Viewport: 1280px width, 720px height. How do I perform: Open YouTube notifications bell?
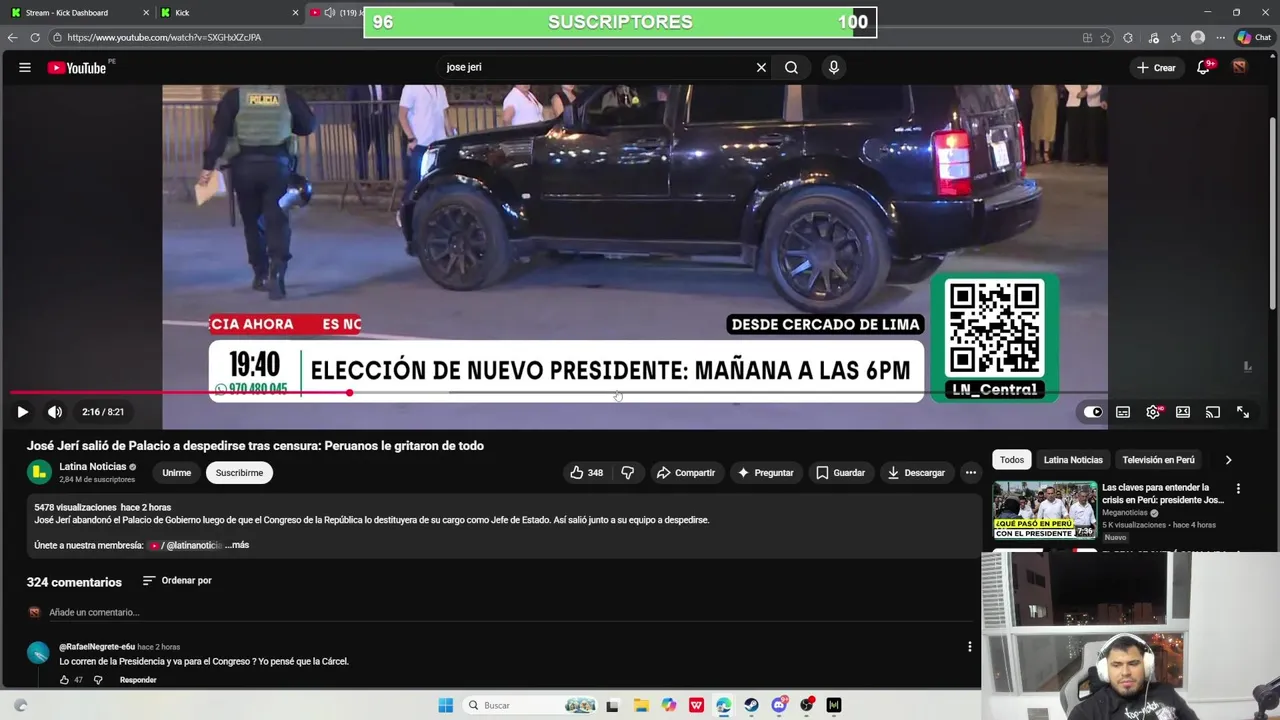pos(1204,67)
